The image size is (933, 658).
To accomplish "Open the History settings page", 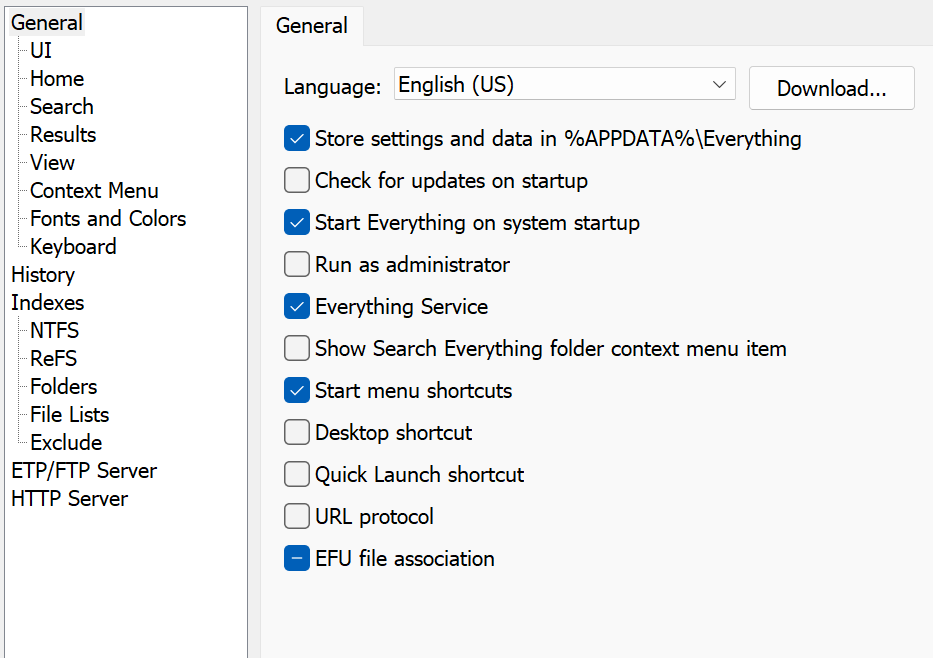I will pyautogui.click(x=43, y=275).
